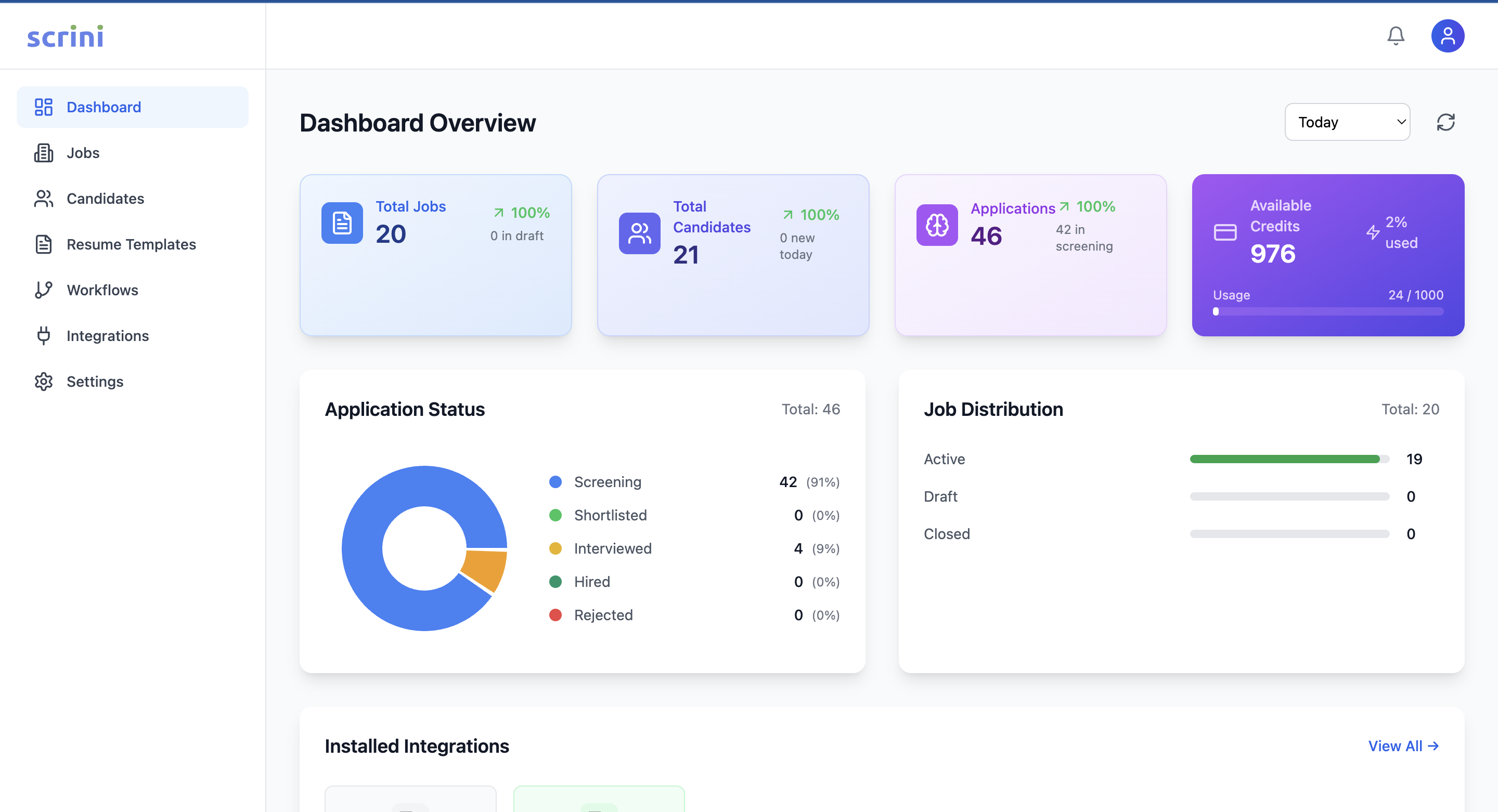
Task: Click the Settings gear icon in the sidebar
Action: tap(44, 381)
